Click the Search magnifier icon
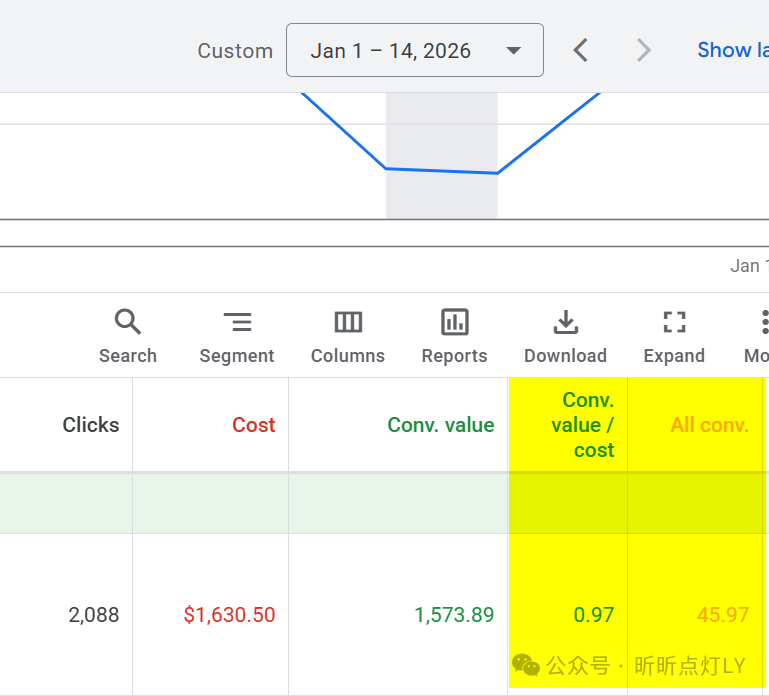 click(128, 322)
